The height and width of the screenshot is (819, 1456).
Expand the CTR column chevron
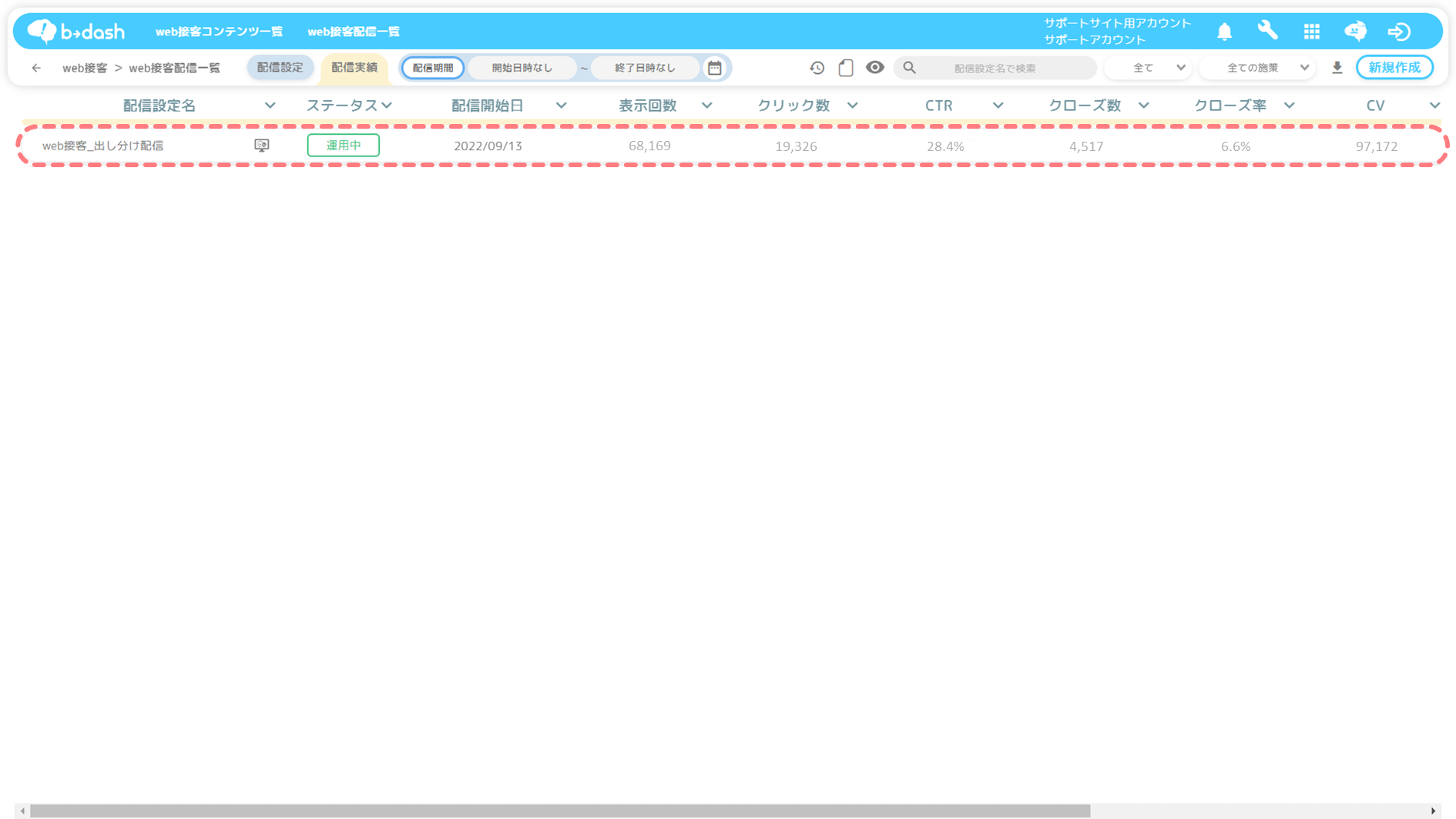coord(998,106)
